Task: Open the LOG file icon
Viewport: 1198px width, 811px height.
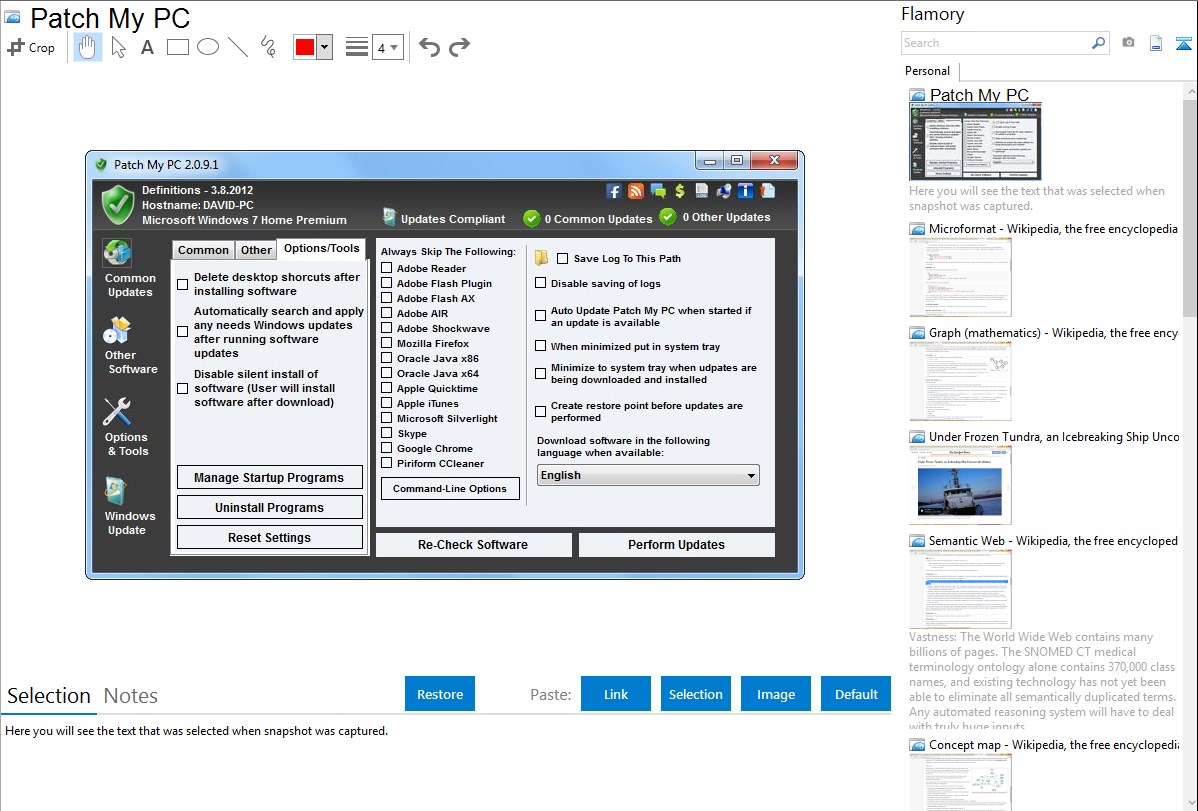Action: pyautogui.click(x=701, y=191)
